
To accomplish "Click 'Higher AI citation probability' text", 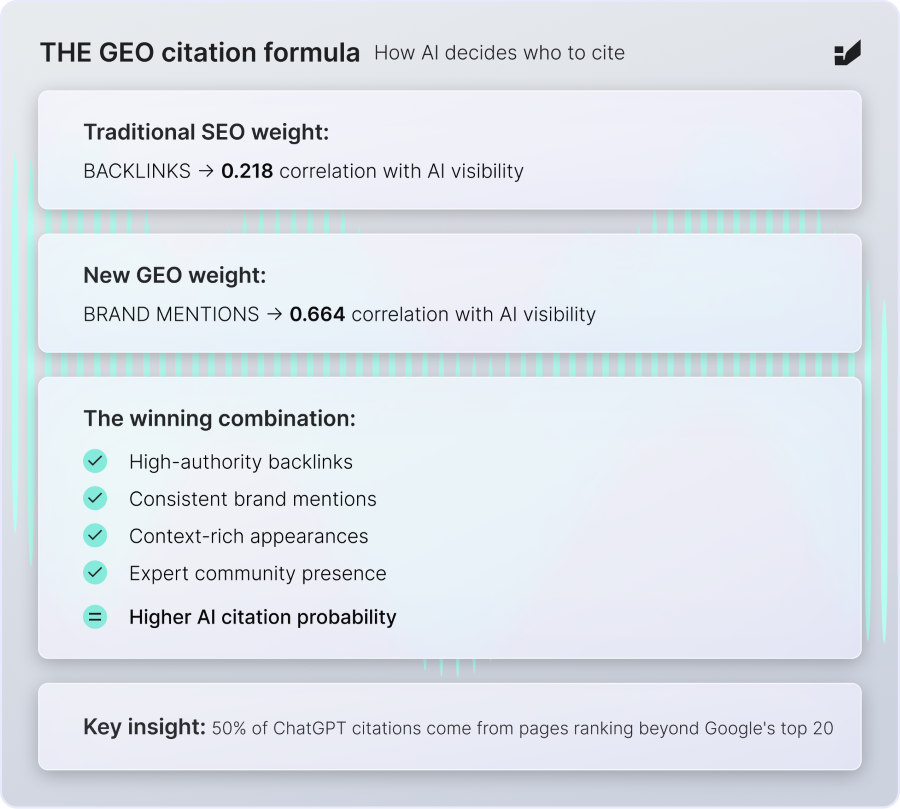I will [263, 617].
